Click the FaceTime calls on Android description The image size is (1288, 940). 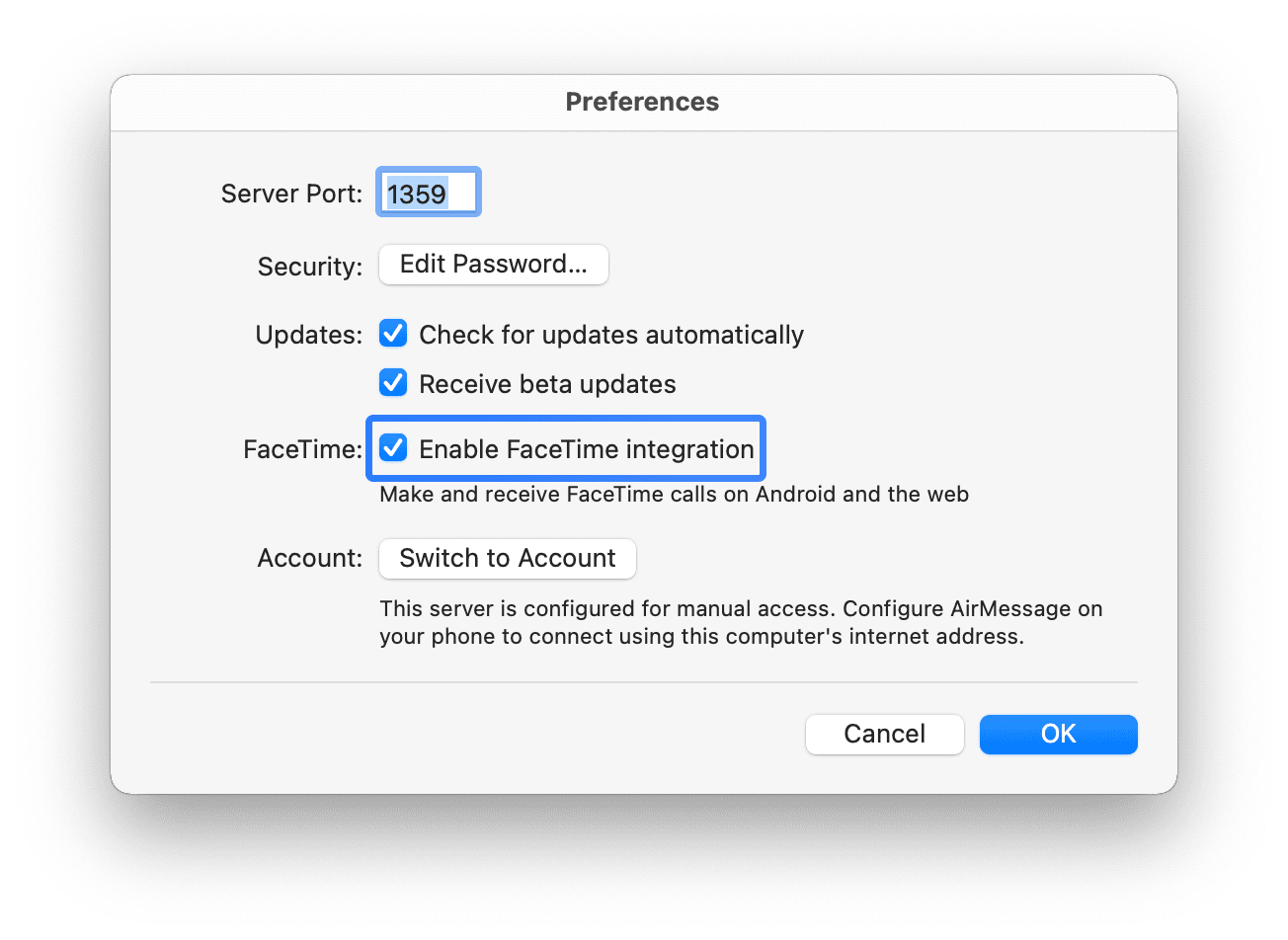(x=674, y=494)
